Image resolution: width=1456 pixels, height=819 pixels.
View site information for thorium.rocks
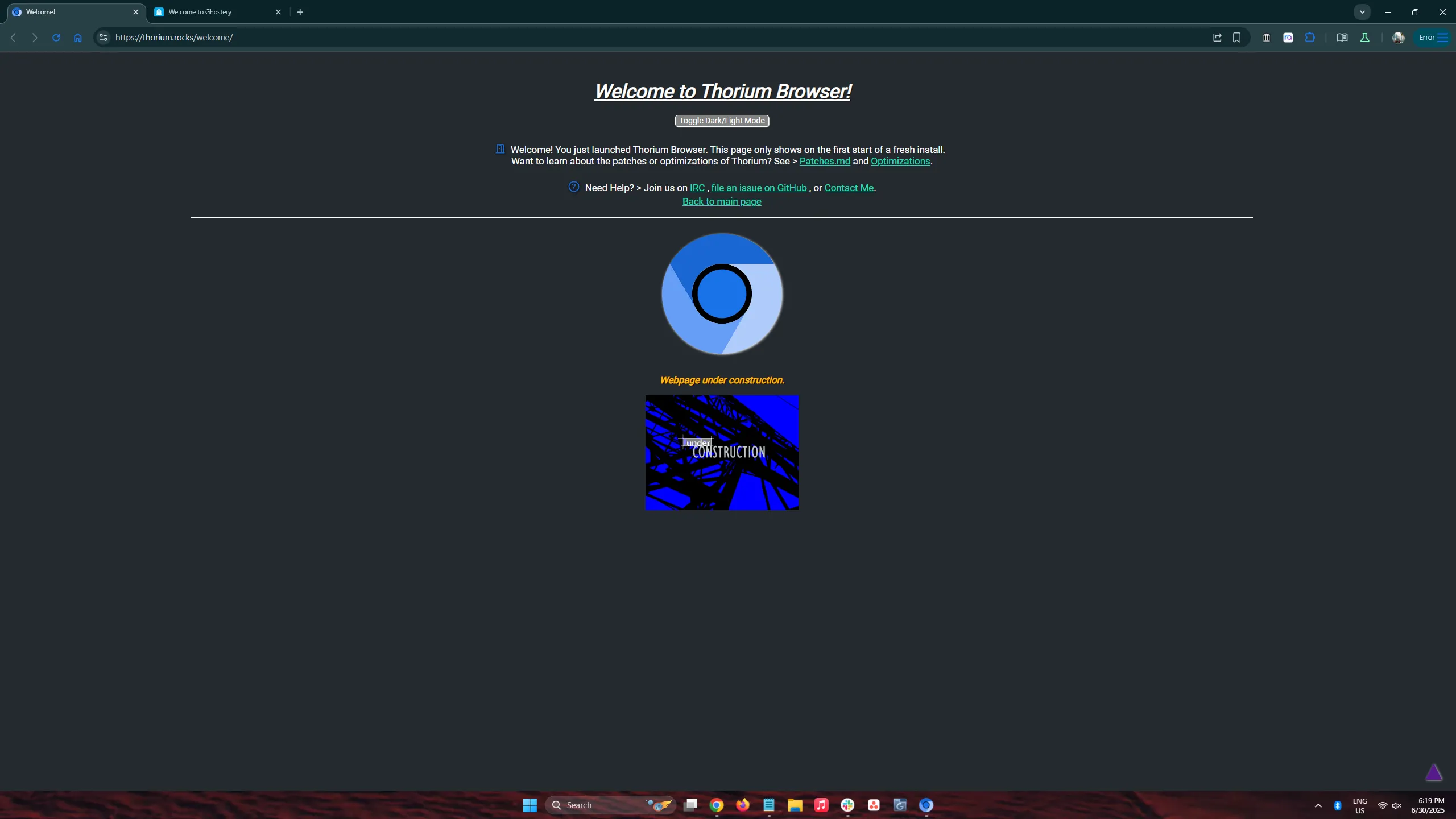point(103,38)
